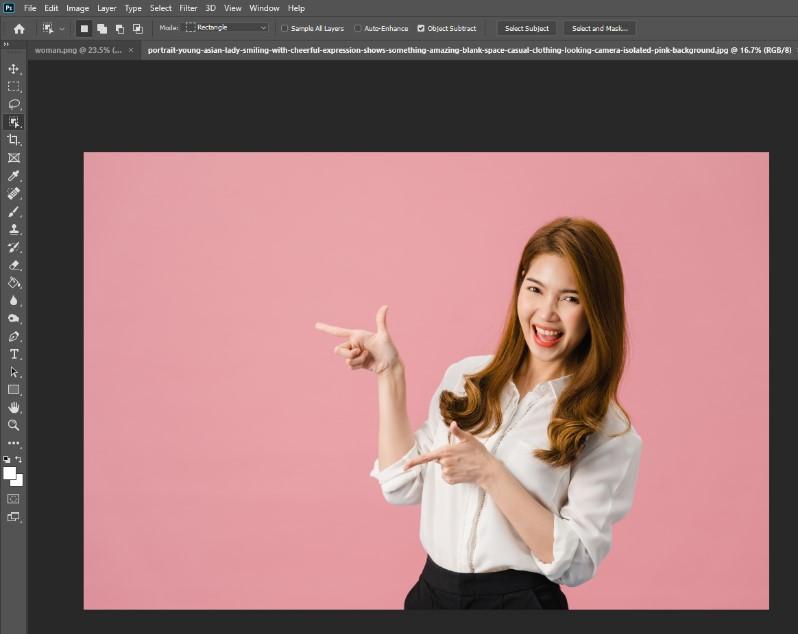This screenshot has height=634, width=798.
Task: Click the Photoshop Ps logo icon
Action: tap(9, 8)
